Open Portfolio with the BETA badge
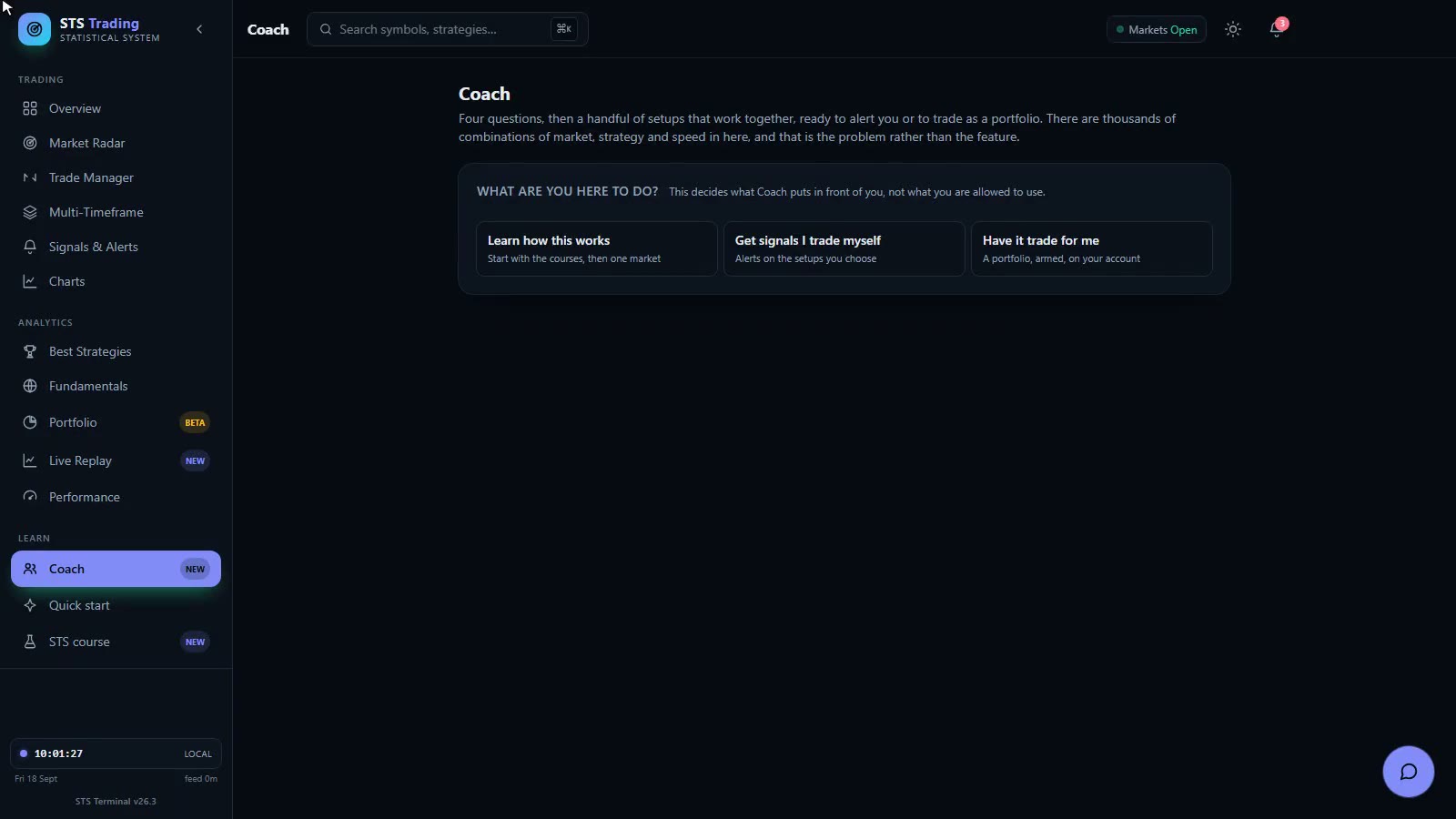1456x819 pixels. point(116,422)
